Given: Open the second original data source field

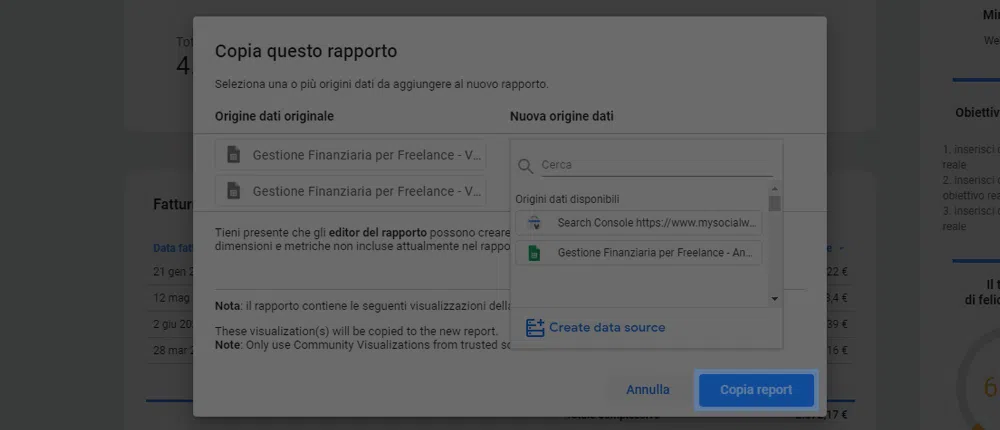Looking at the screenshot, I should coord(350,191).
